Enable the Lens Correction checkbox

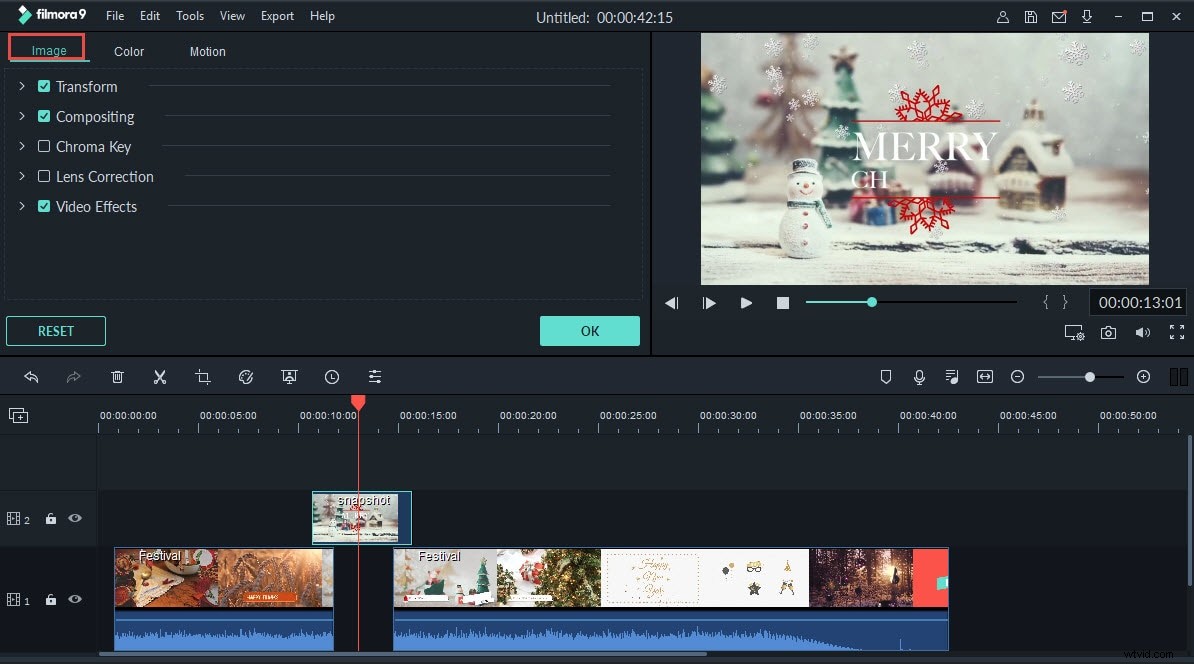pos(43,176)
